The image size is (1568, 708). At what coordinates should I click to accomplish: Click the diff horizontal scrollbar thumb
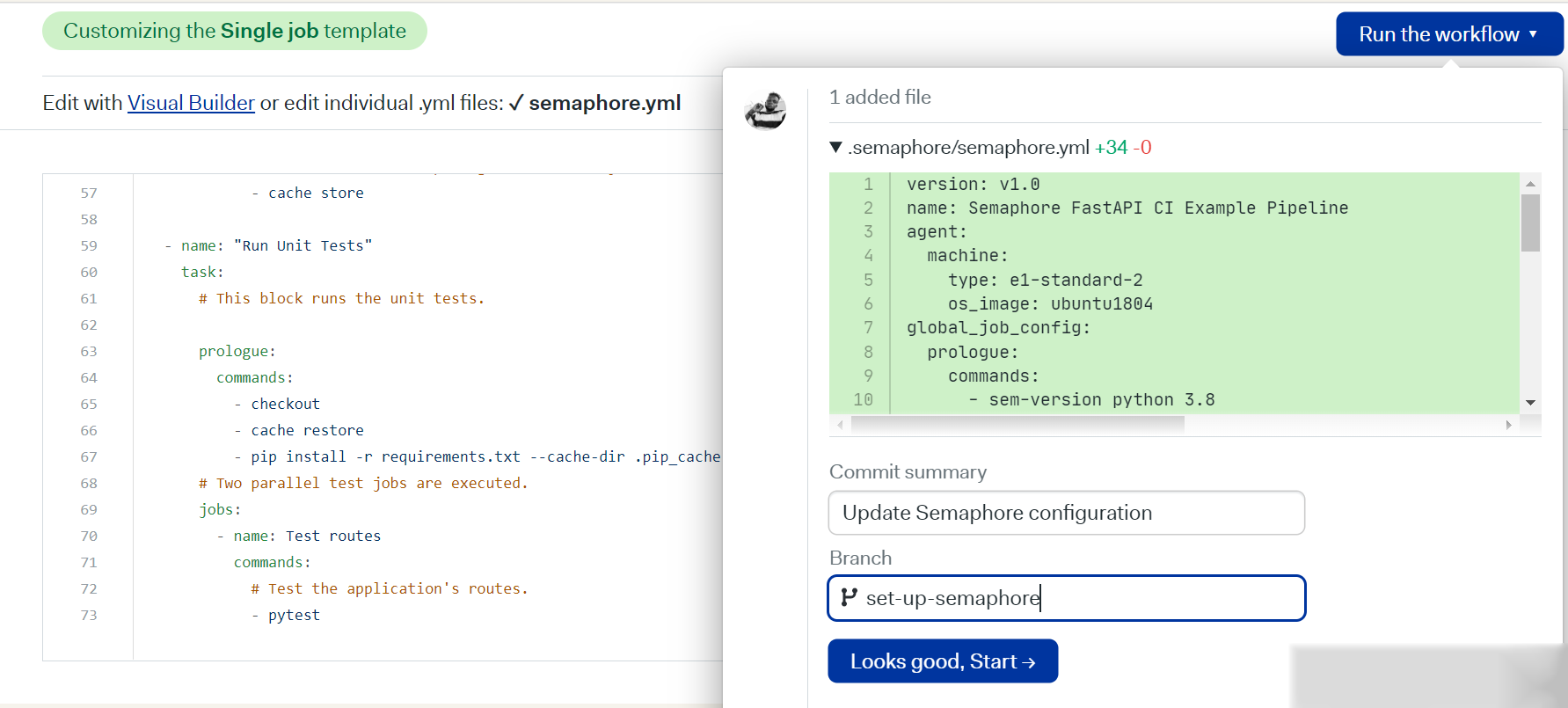pos(1017,425)
